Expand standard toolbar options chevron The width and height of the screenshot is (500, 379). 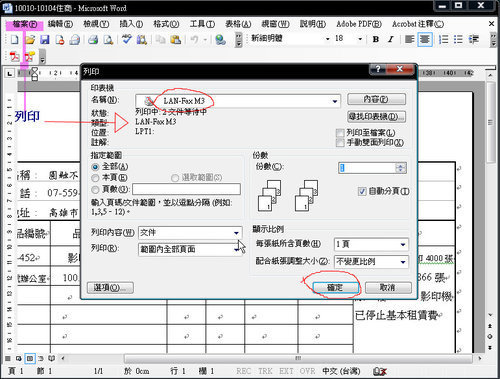coord(239,40)
